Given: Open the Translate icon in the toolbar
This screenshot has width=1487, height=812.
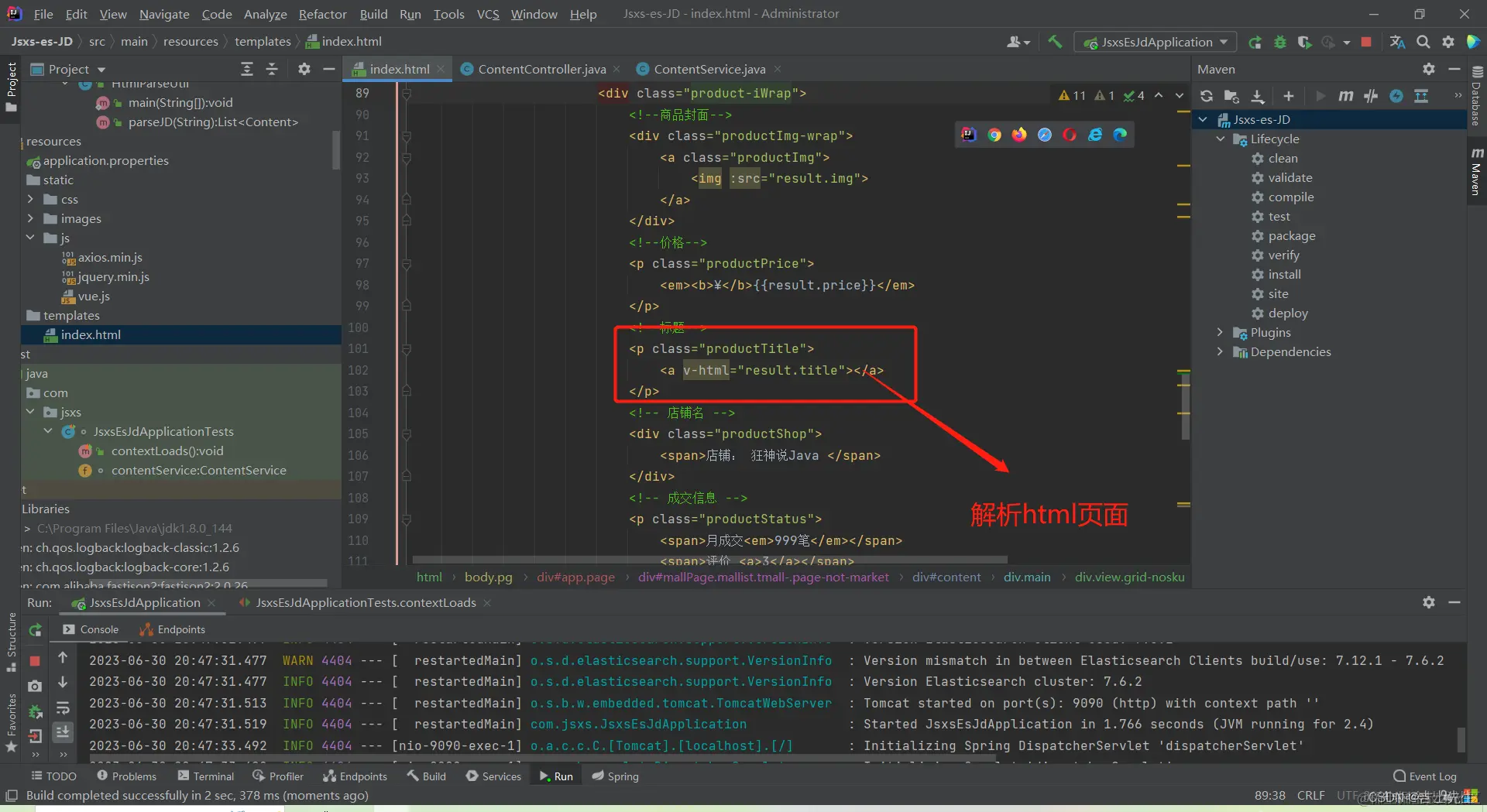Looking at the screenshot, I should tap(1397, 42).
